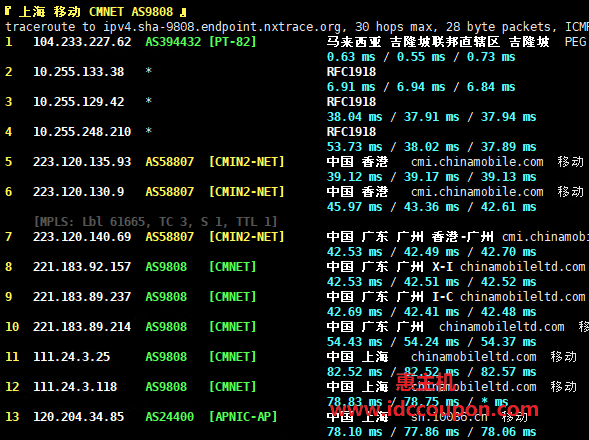Click the [APNIC-AP] tag on hop 13
589x440 pixels.
tap(243, 417)
